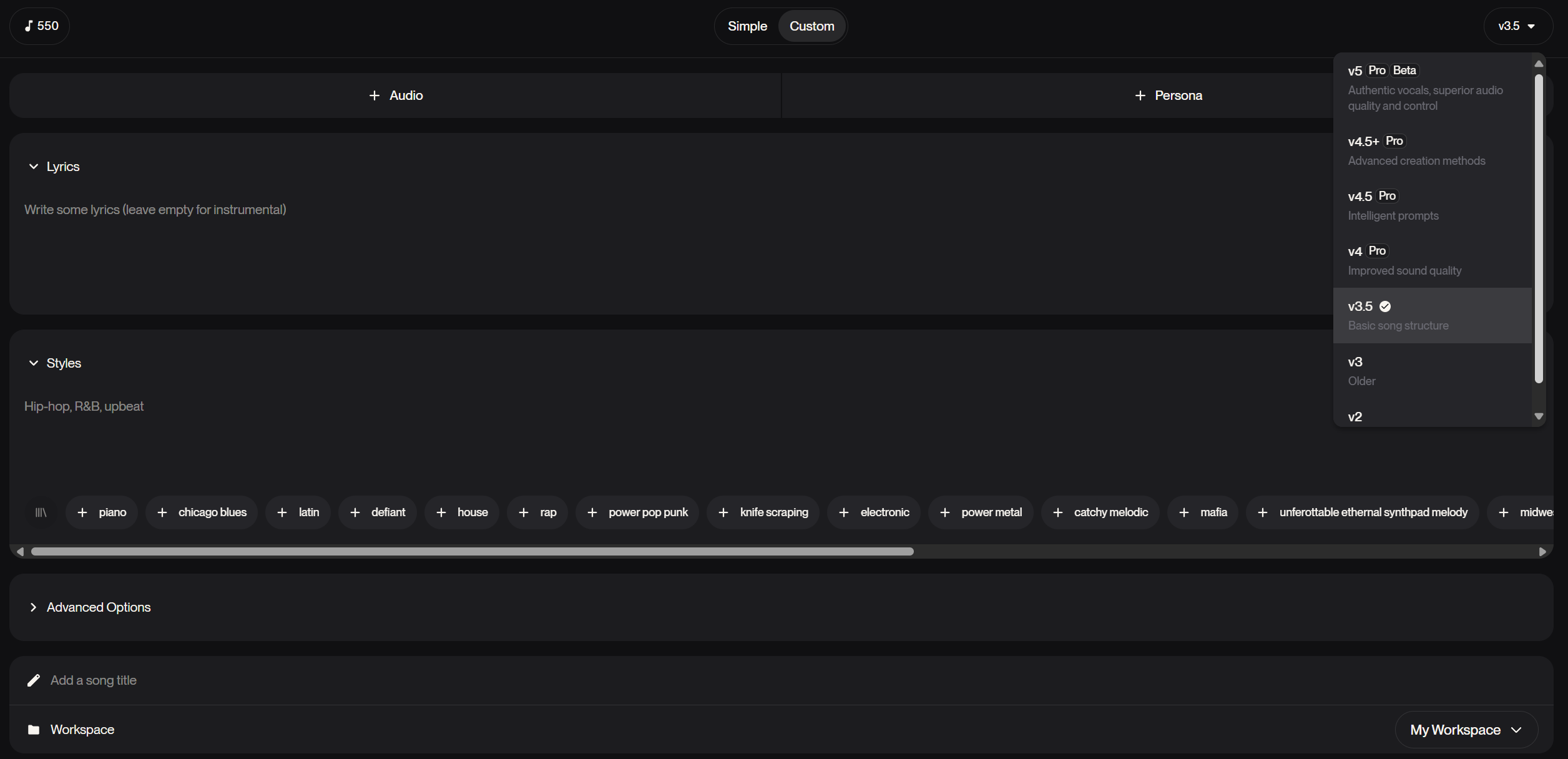This screenshot has width=1568, height=759.
Task: Click plus icon on piano style tag
Action: [x=82, y=512]
